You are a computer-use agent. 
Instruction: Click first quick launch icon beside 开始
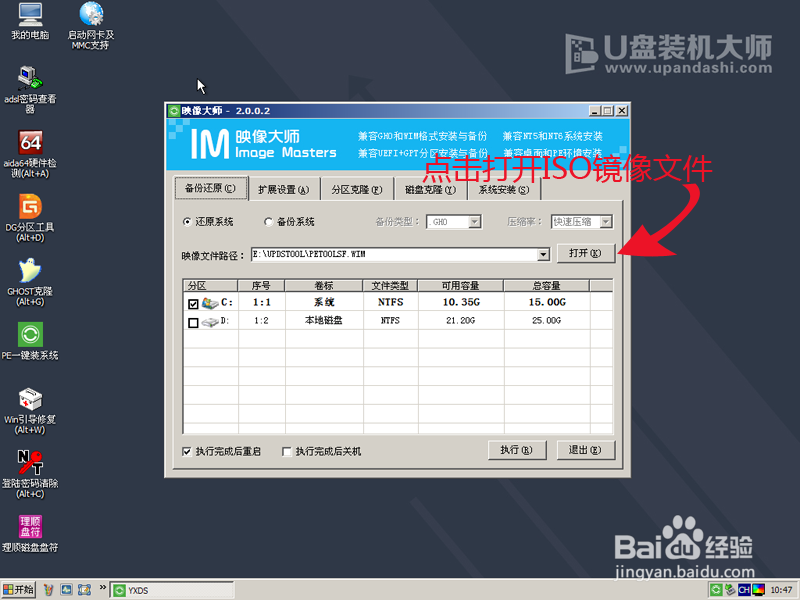click(x=48, y=590)
